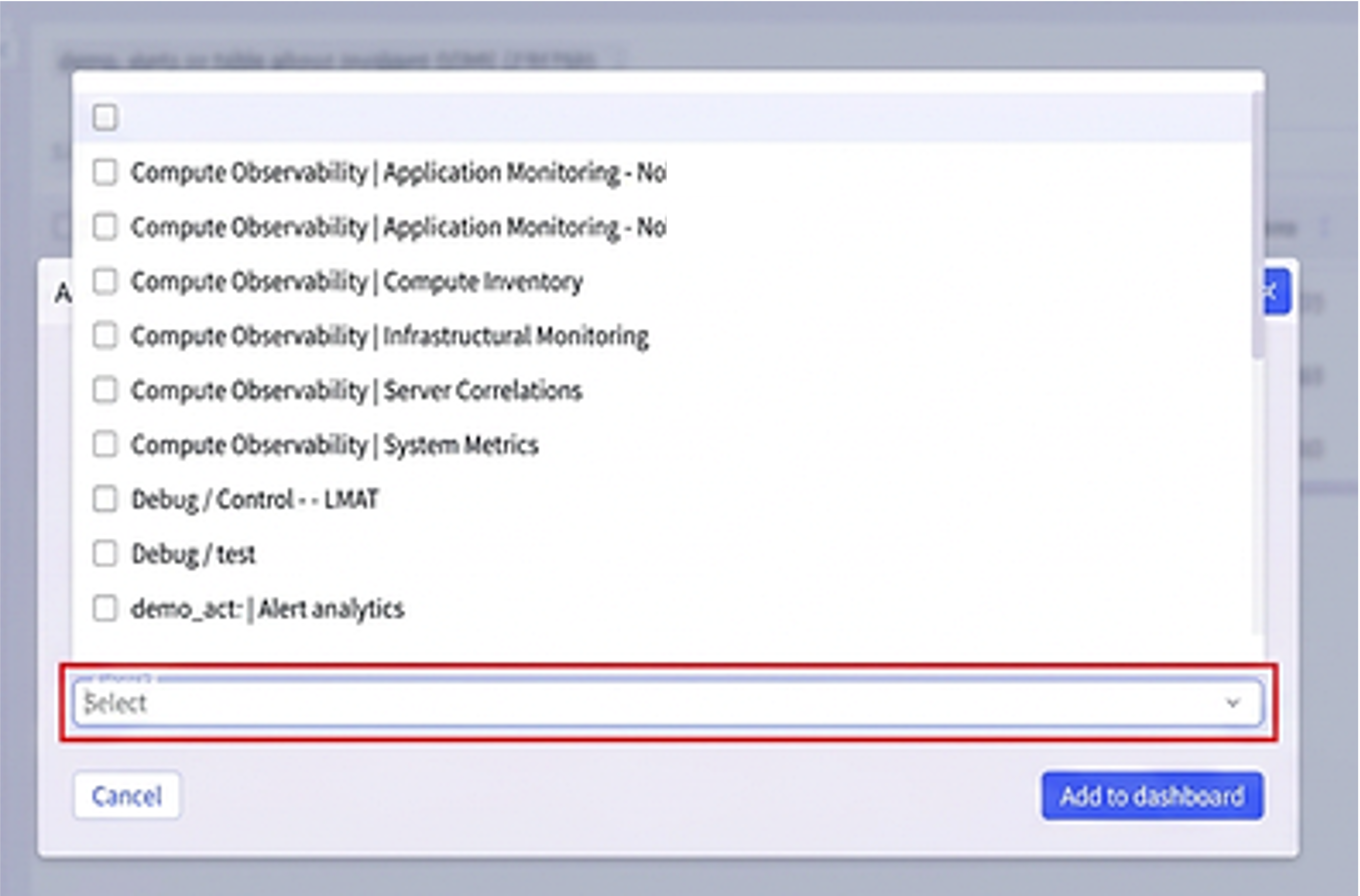Image resolution: width=1360 pixels, height=896 pixels.
Task: Check the Server Correlations dashboard option
Action: point(105,390)
